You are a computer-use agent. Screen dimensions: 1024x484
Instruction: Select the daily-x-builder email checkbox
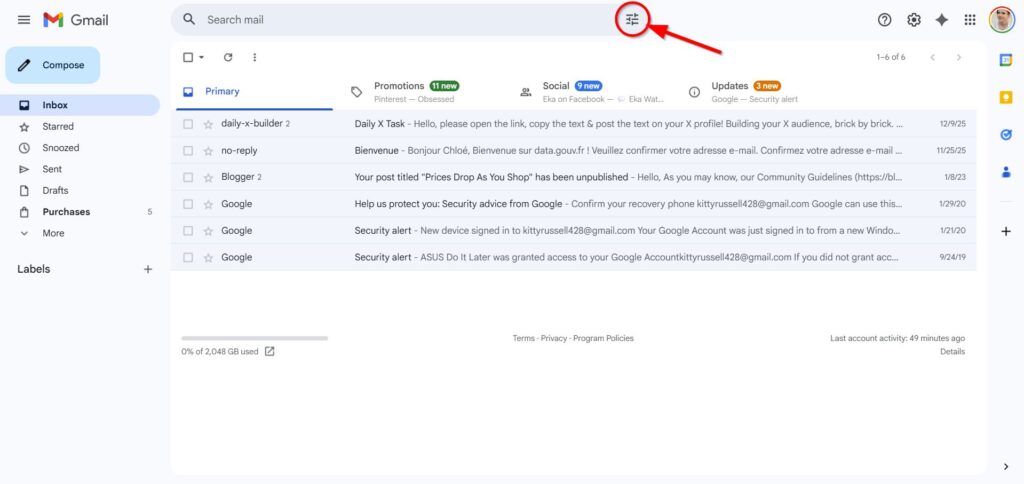tap(188, 124)
